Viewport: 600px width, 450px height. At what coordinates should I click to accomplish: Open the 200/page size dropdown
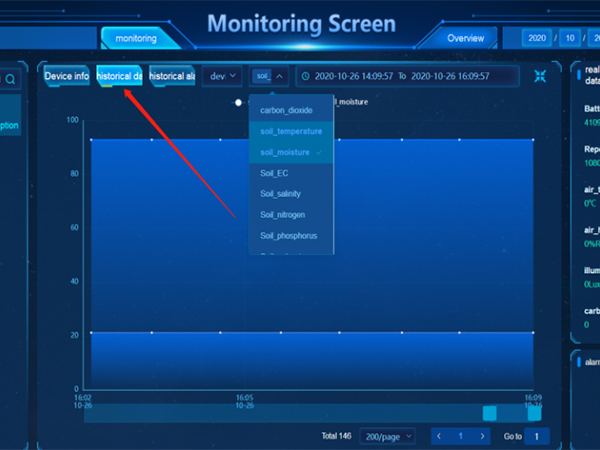click(387, 436)
